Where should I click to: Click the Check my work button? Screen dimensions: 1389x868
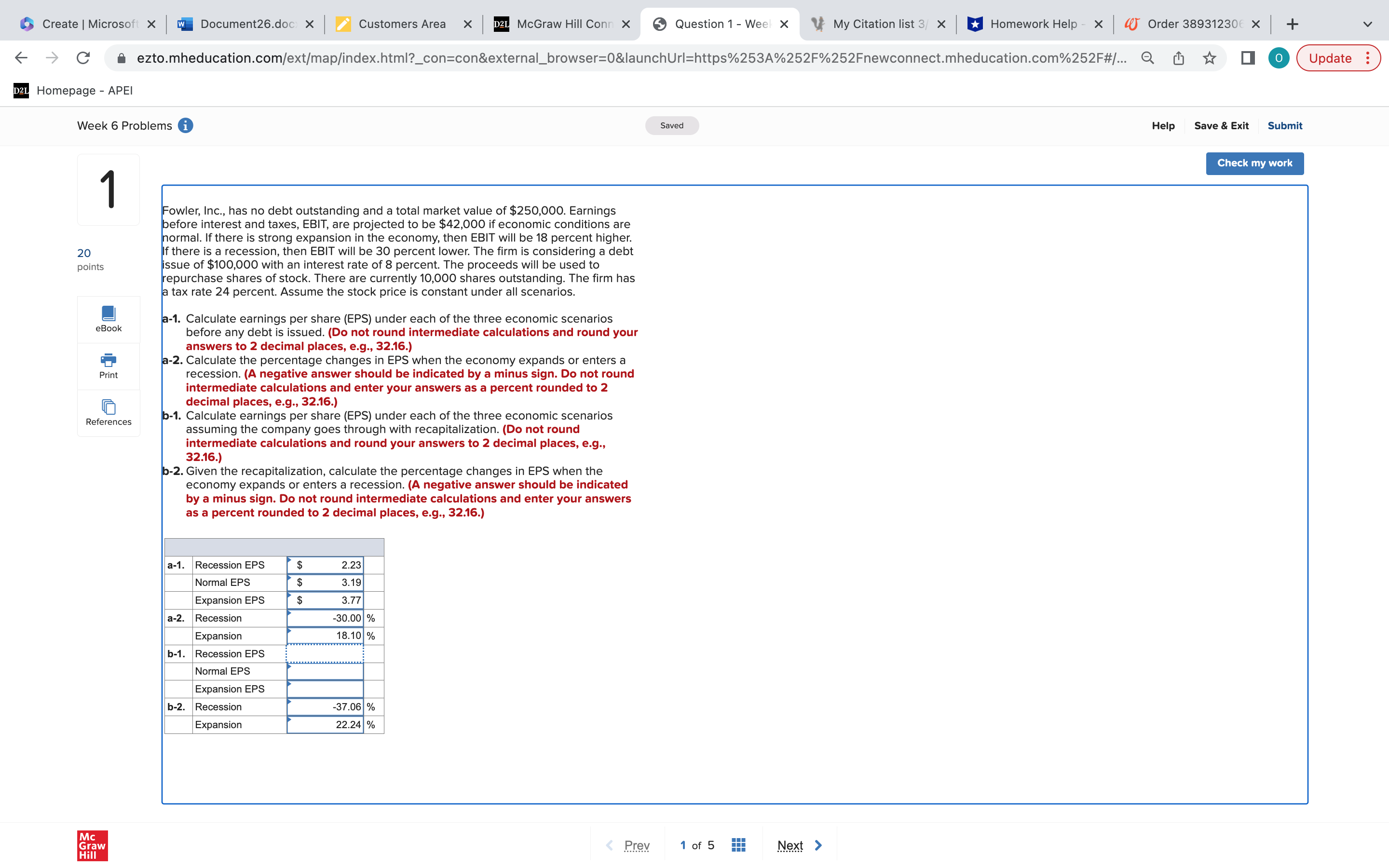click(1255, 163)
